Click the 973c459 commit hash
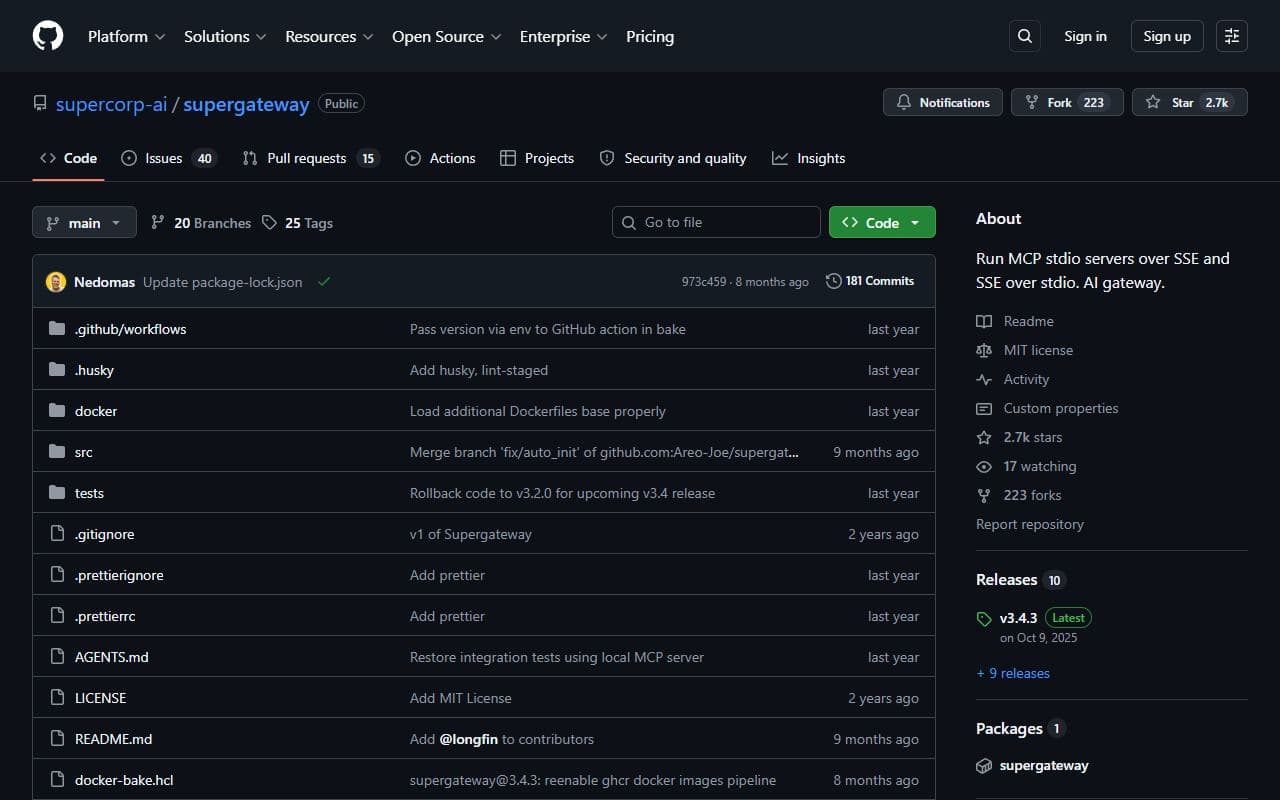Screen dimensions: 1280x800 click(x=704, y=282)
